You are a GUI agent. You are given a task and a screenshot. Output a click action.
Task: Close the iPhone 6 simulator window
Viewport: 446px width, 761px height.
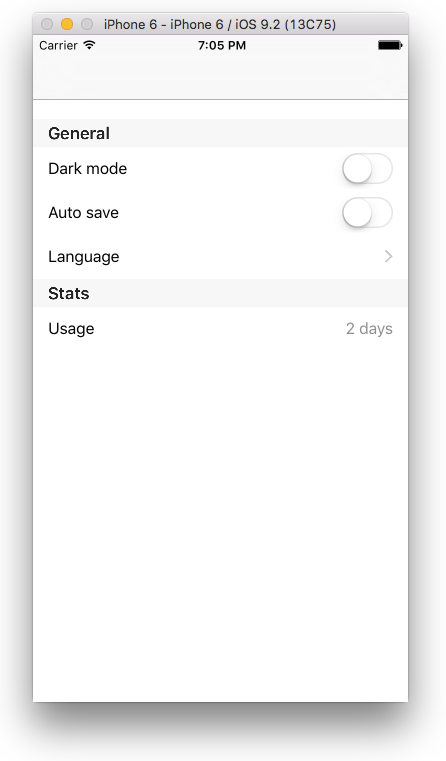[47, 24]
